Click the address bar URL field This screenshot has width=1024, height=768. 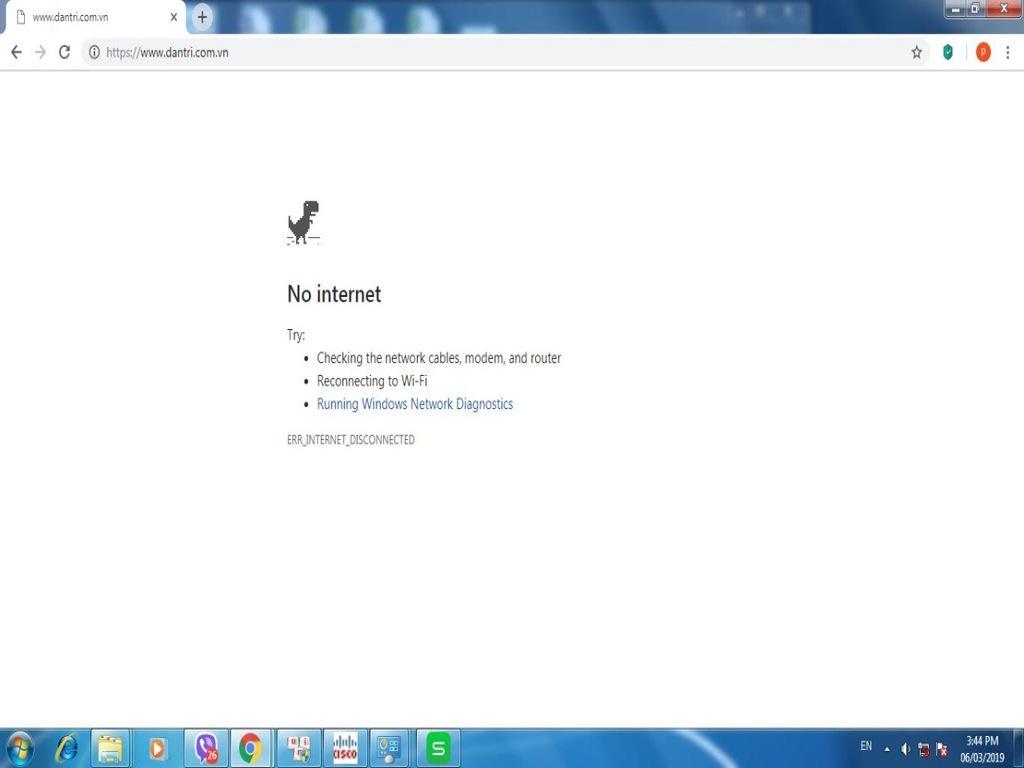pos(500,52)
